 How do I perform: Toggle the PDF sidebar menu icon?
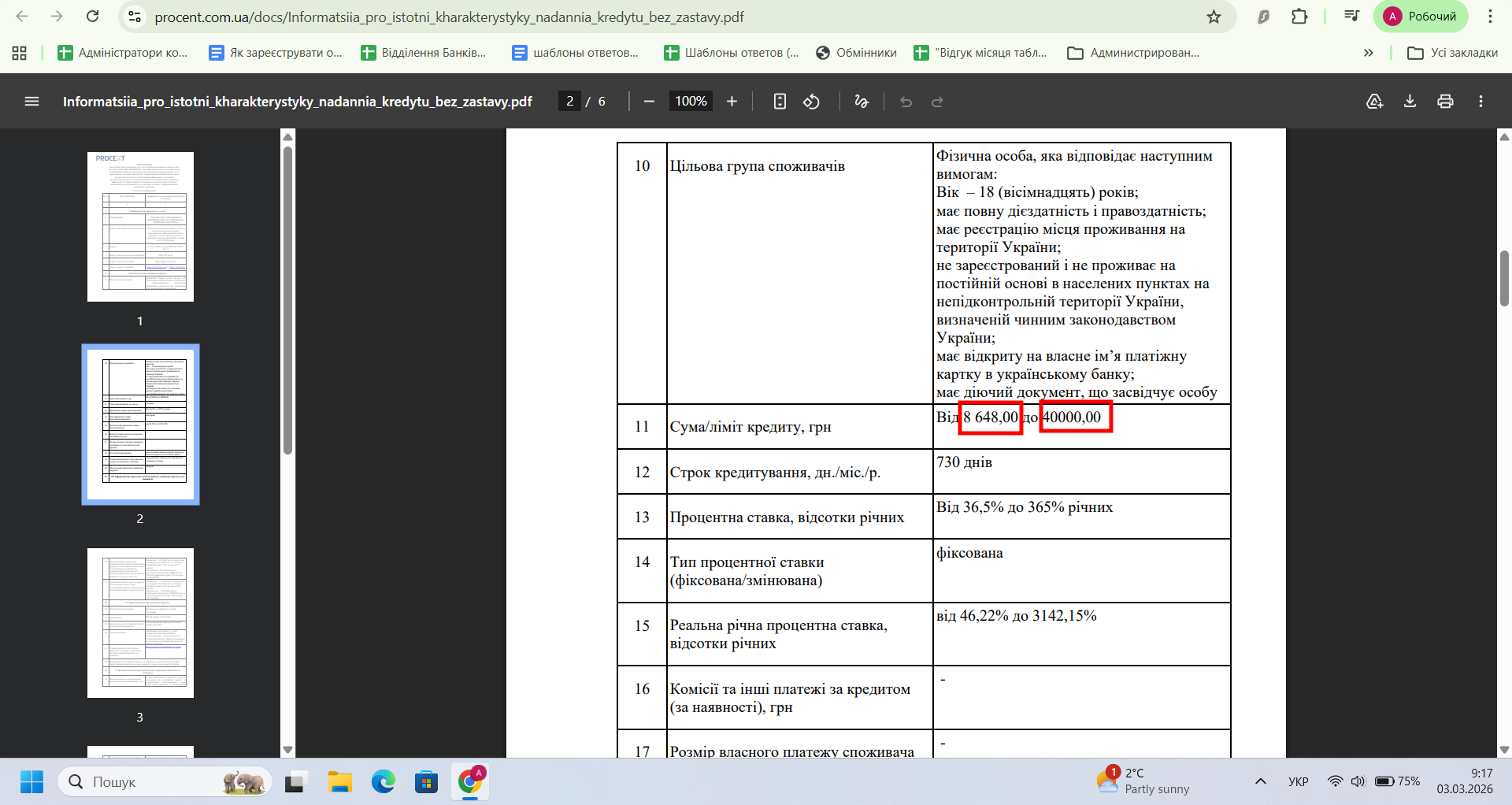click(31, 102)
